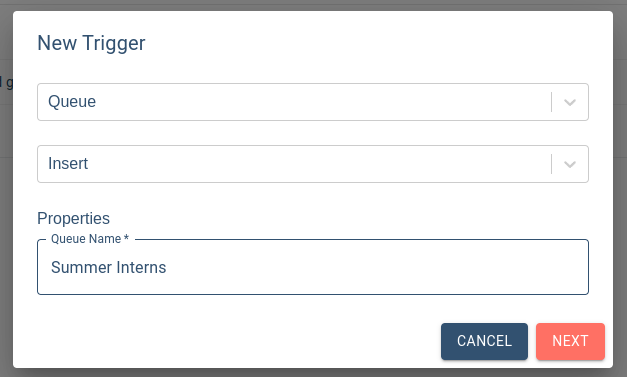Click blank space inside Queue dropdown box
Image resolution: width=627 pixels, height=377 pixels.
(x=320, y=102)
